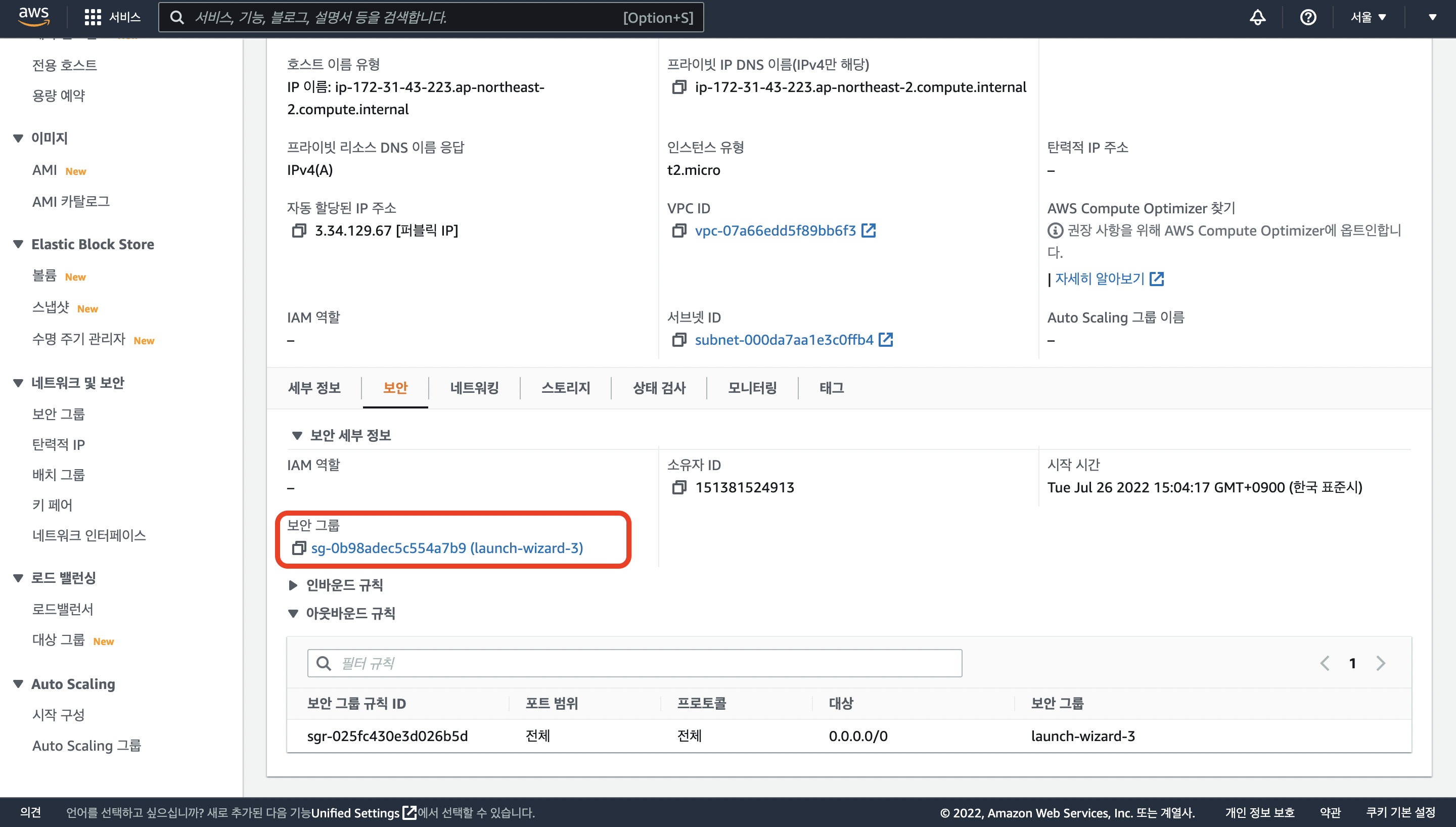Expand the inbound rules section
Screen dimensions: 1456x827
coord(293,585)
